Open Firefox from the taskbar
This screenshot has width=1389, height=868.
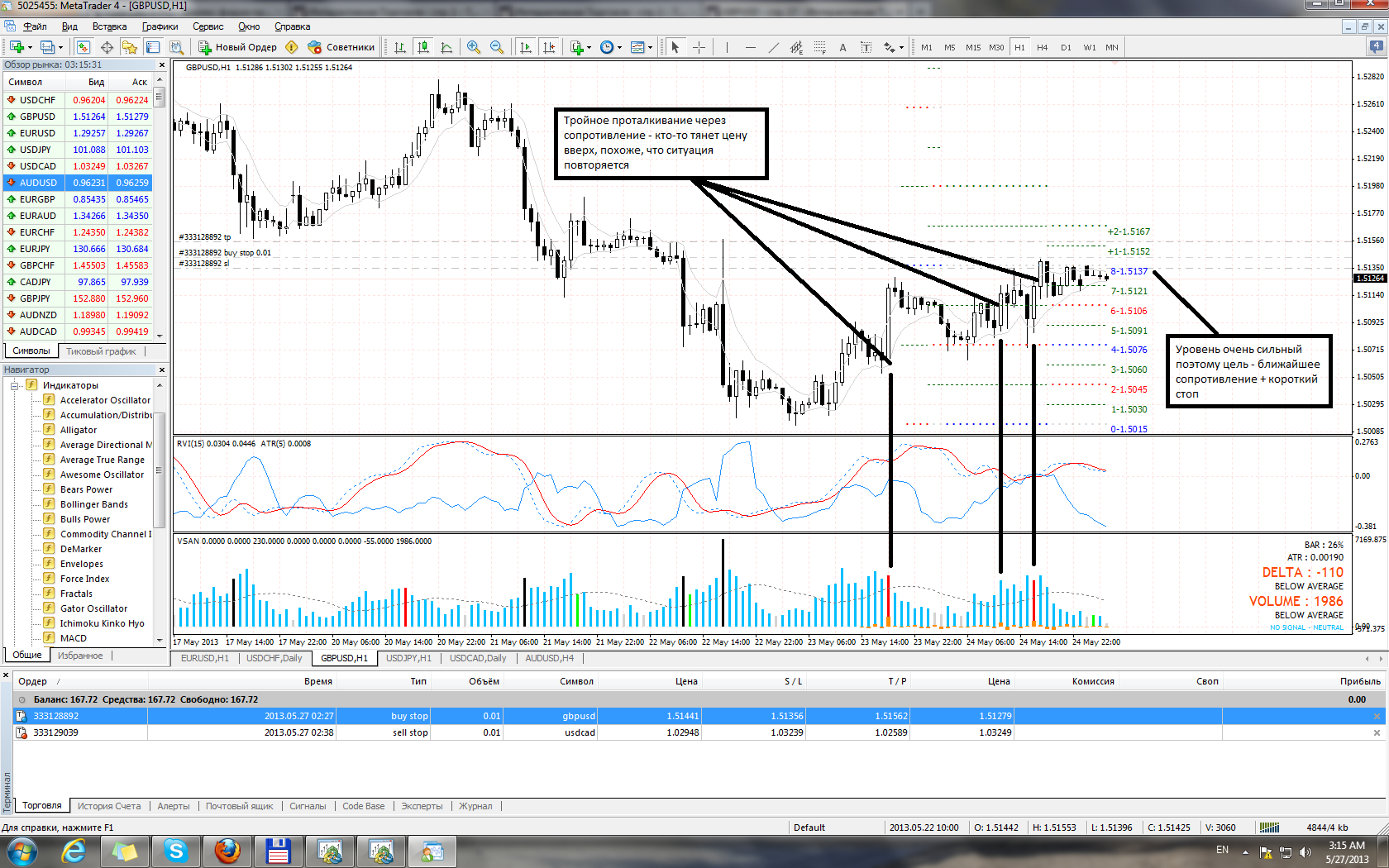(x=227, y=851)
